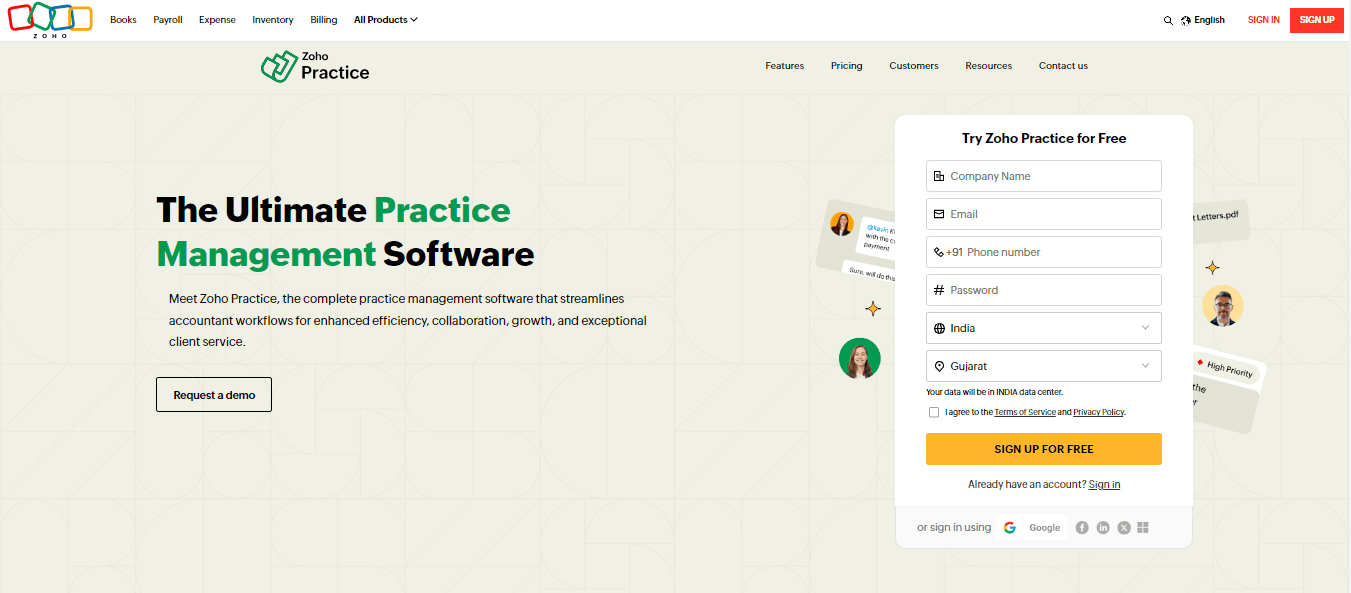
Task: Click the search icon in the top bar
Action: [1168, 20]
